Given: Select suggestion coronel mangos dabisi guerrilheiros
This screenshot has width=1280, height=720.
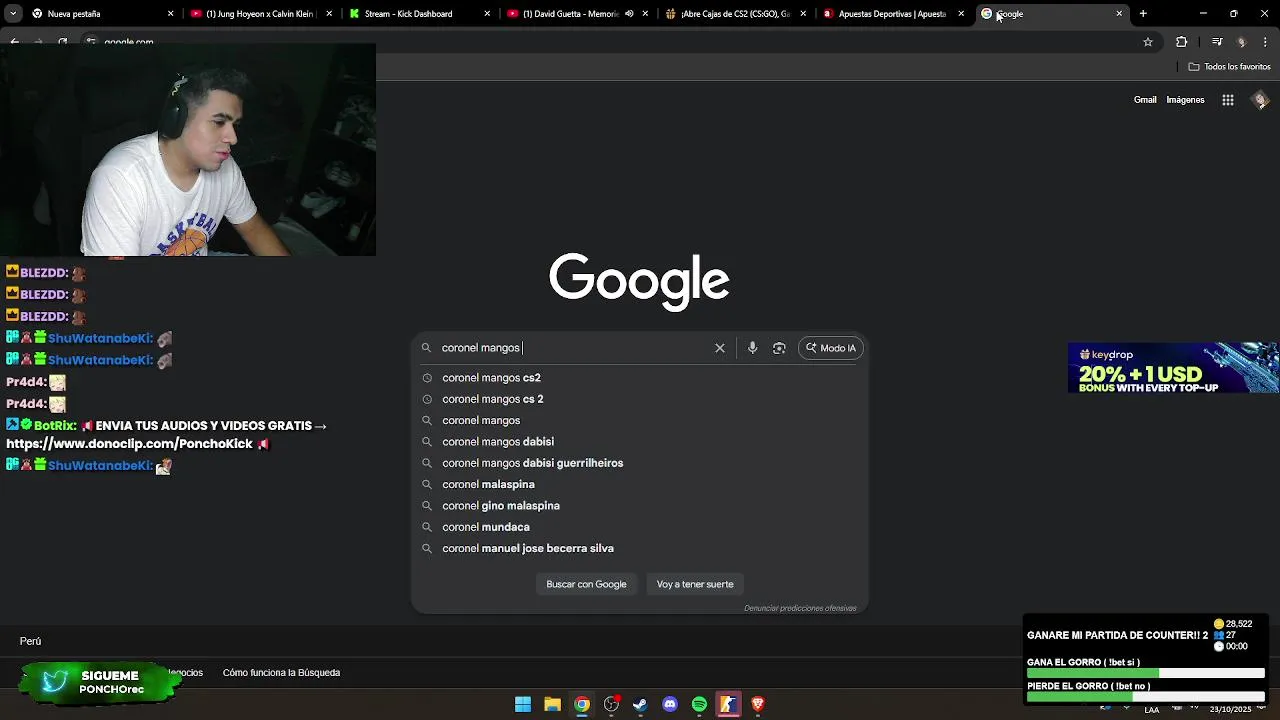Looking at the screenshot, I should (x=640, y=463).
